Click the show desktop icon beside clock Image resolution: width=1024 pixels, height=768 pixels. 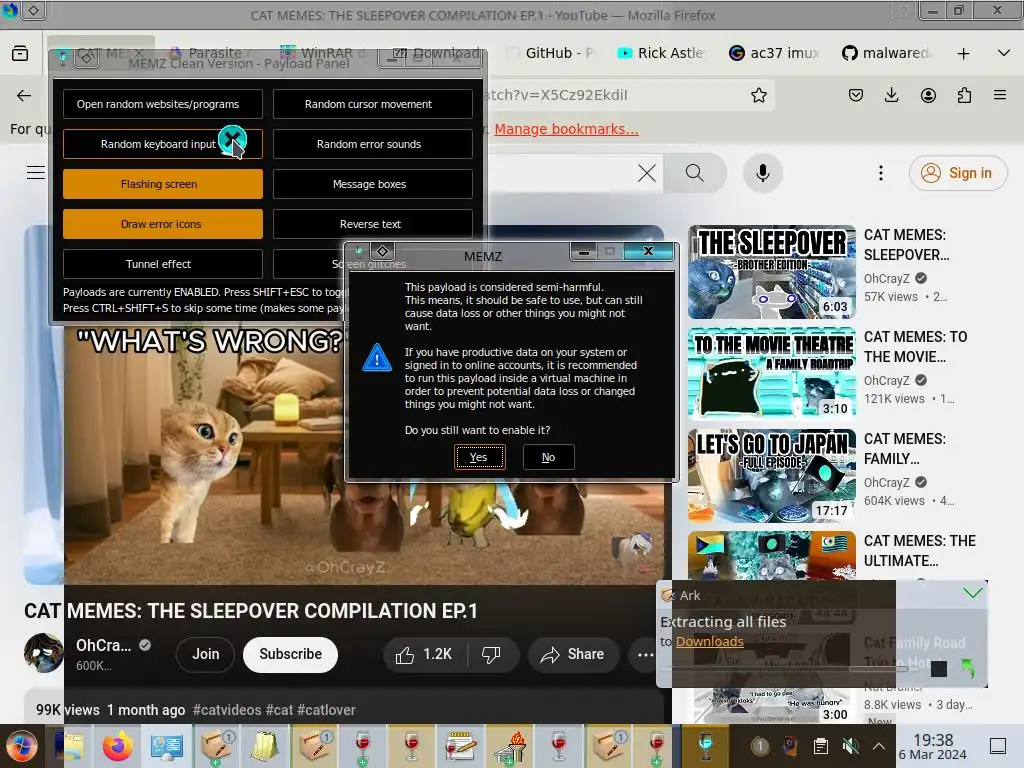pos(998,746)
